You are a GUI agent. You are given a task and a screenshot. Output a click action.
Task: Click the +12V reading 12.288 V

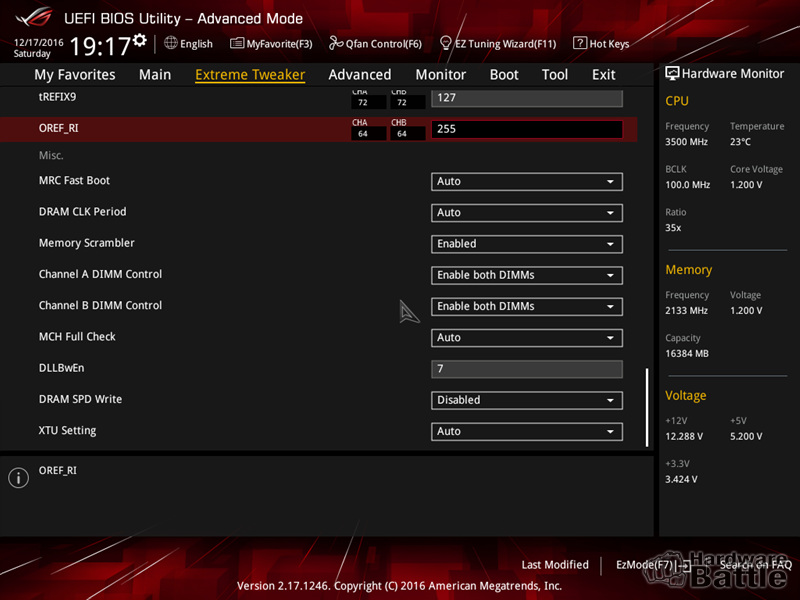(684, 437)
